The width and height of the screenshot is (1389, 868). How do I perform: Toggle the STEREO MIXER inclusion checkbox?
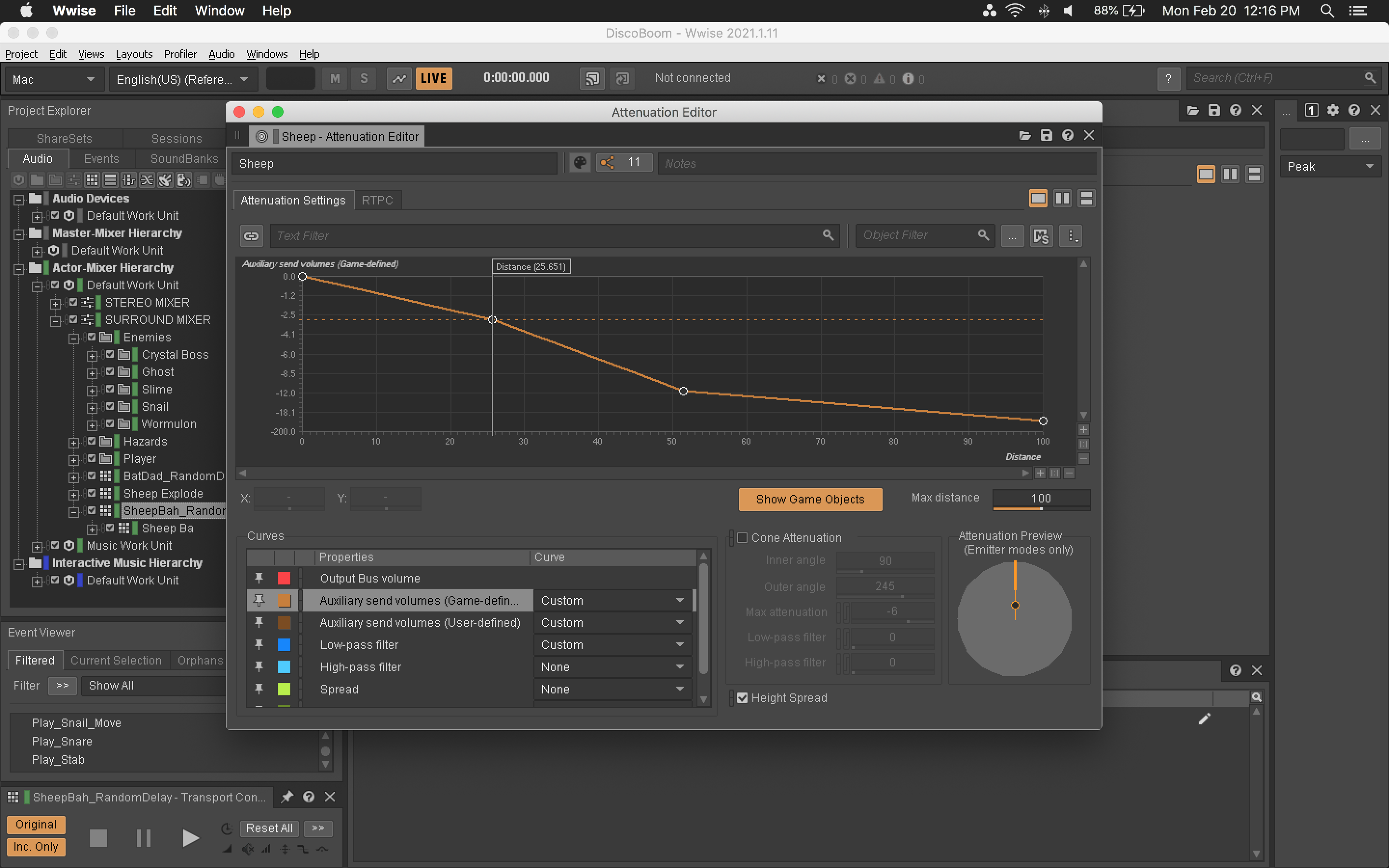73,302
